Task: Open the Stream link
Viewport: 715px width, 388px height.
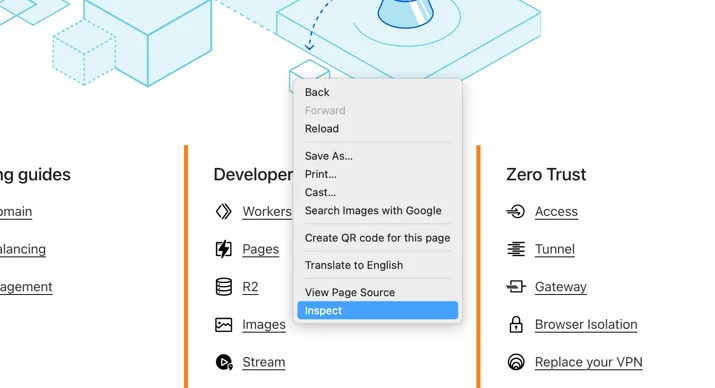Action: click(264, 362)
